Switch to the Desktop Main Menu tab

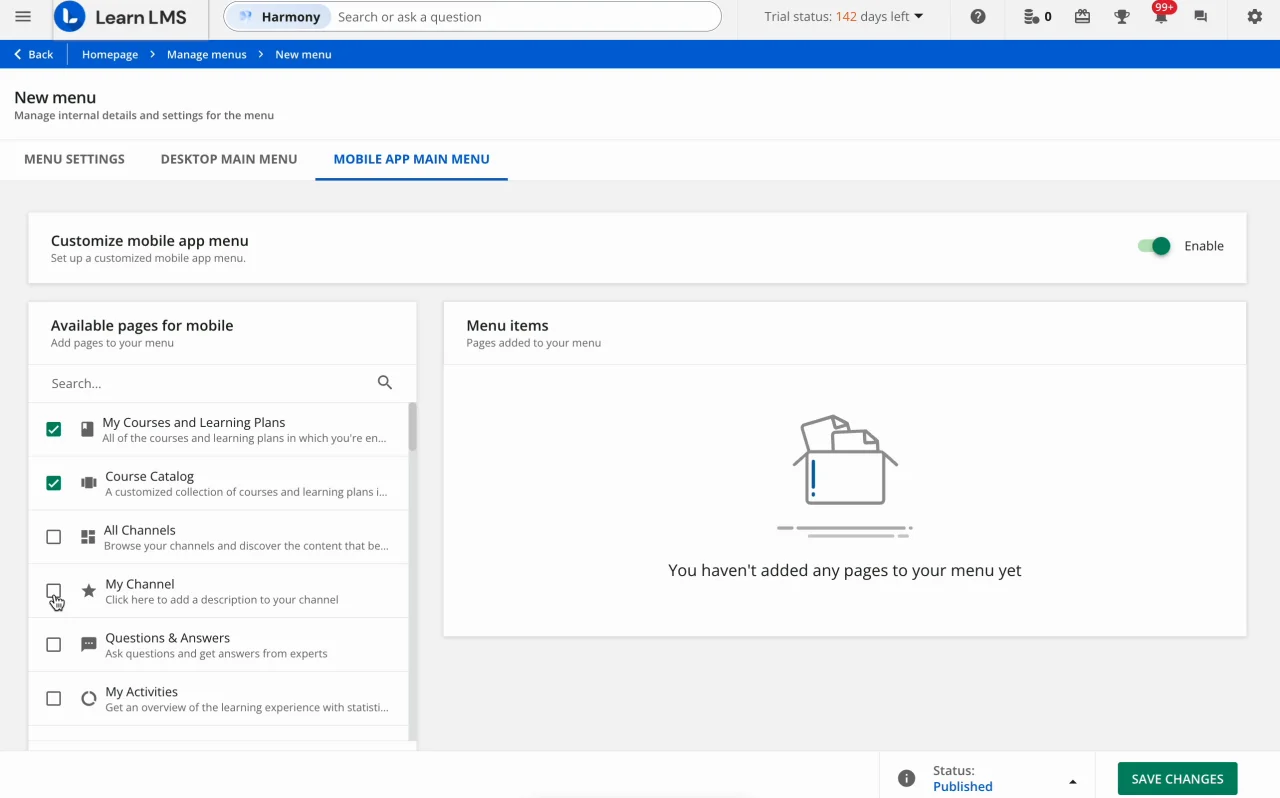(x=229, y=159)
